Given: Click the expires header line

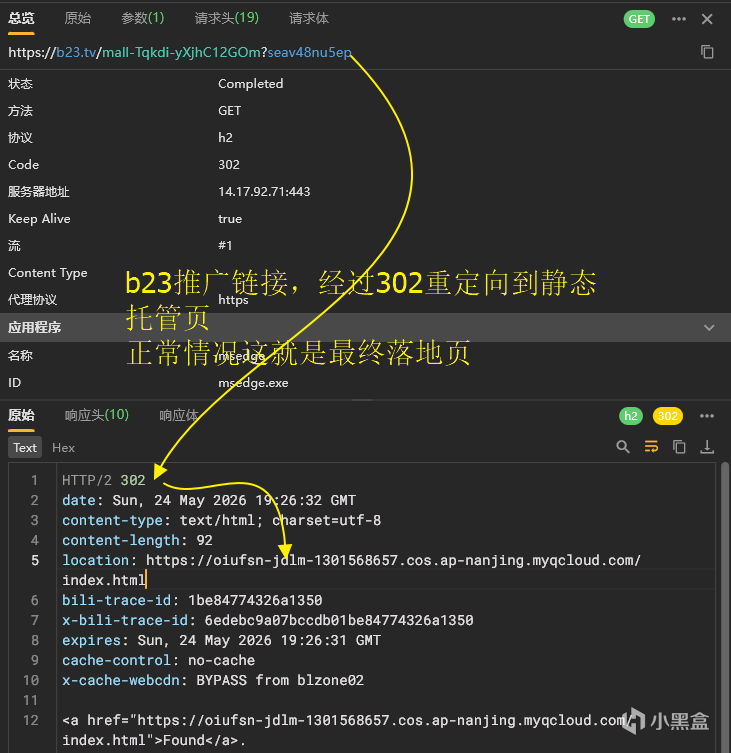Looking at the screenshot, I should click(221, 640).
